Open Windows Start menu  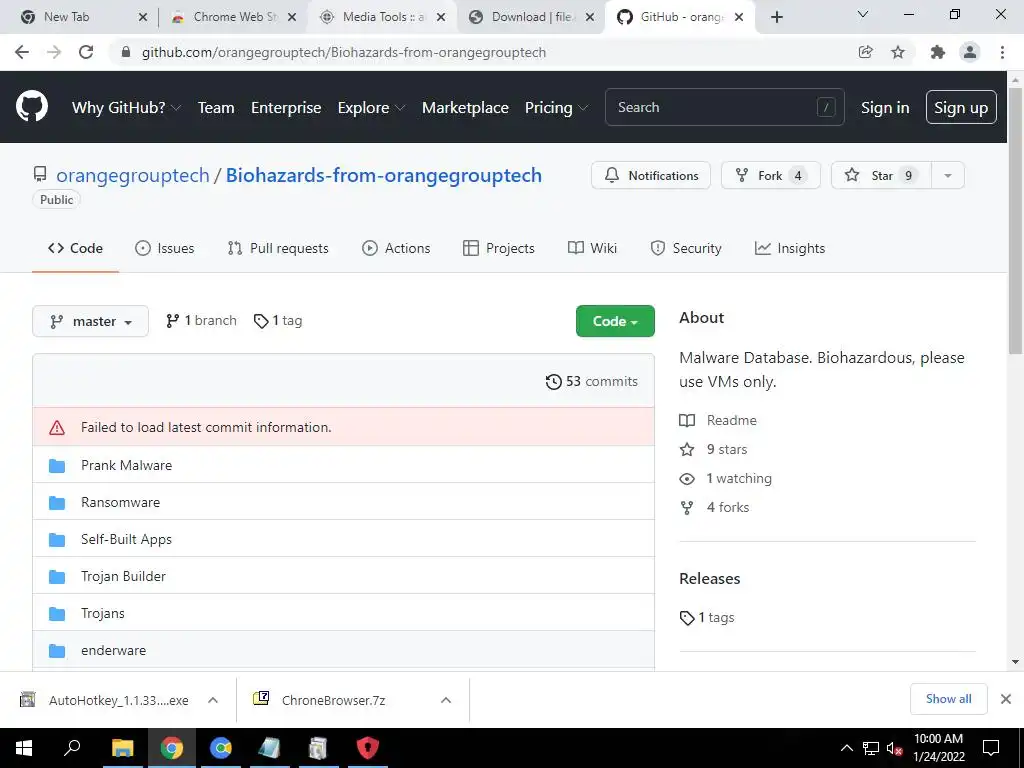24,748
